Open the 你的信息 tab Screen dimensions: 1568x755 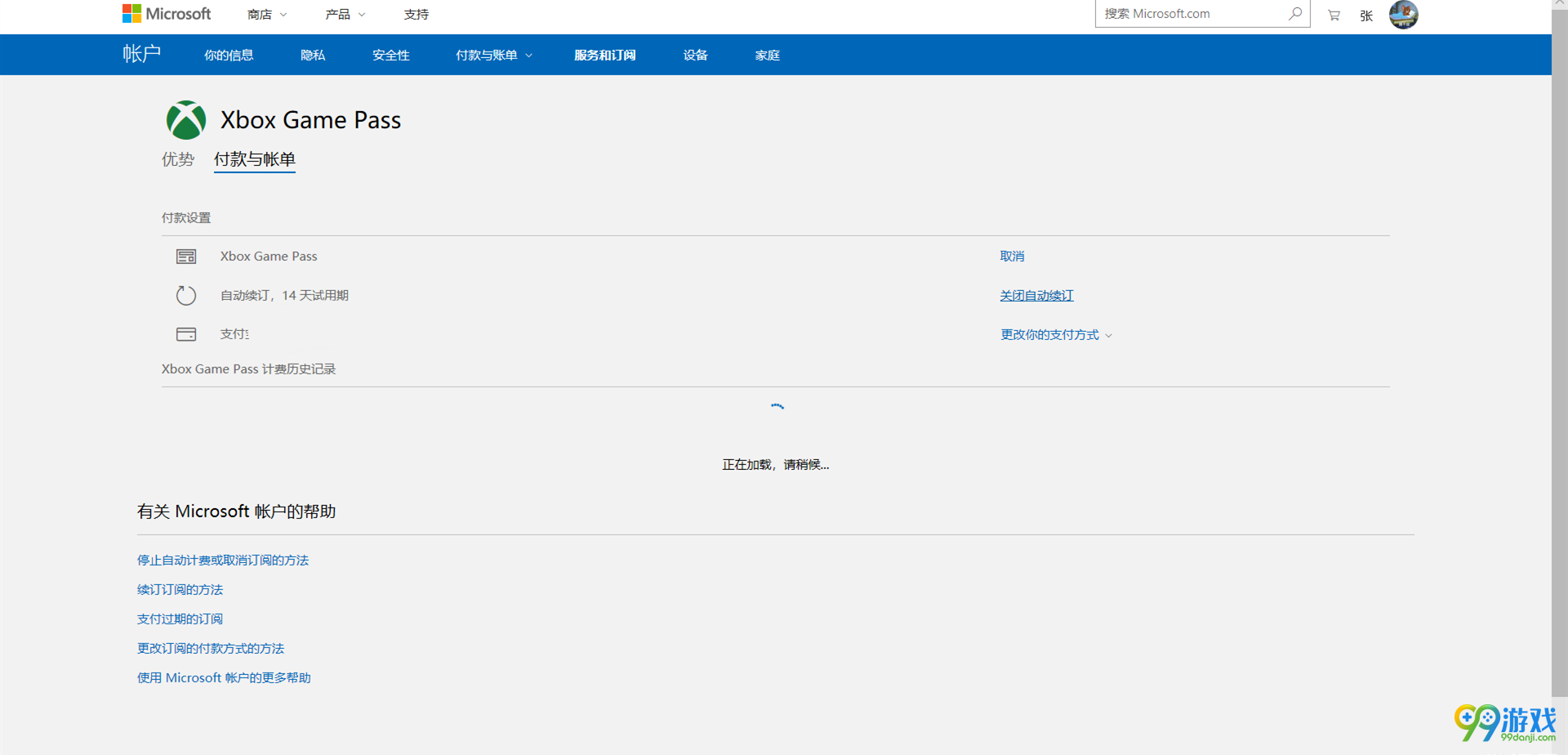[x=229, y=55]
